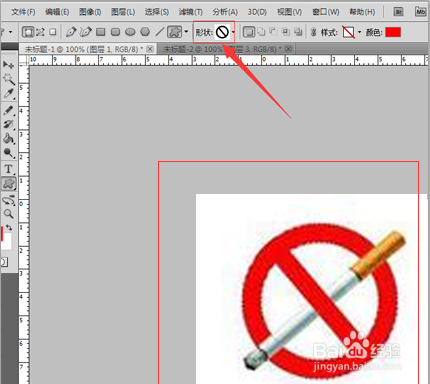This screenshot has height=384, width=430.
Task: Open the 分析(A) menu
Action: tap(225, 12)
